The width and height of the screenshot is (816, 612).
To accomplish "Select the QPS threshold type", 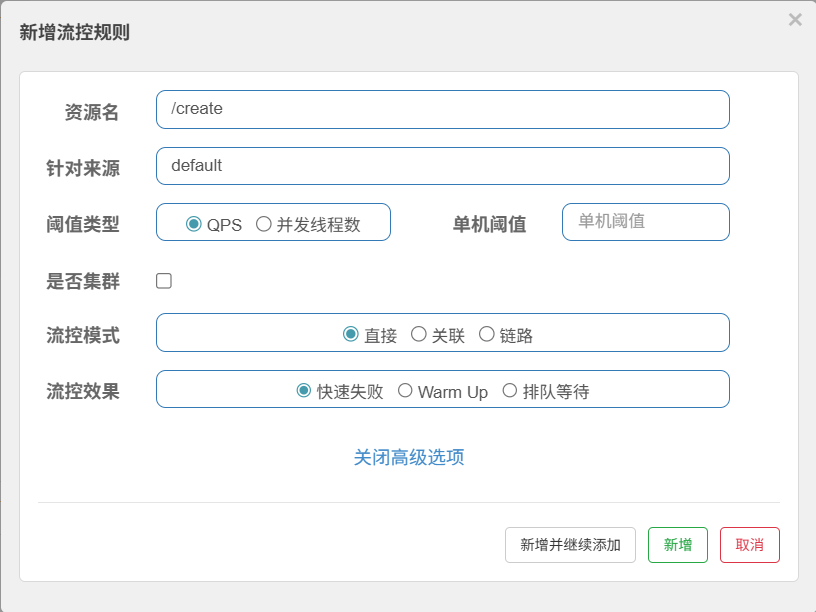I will point(194,224).
